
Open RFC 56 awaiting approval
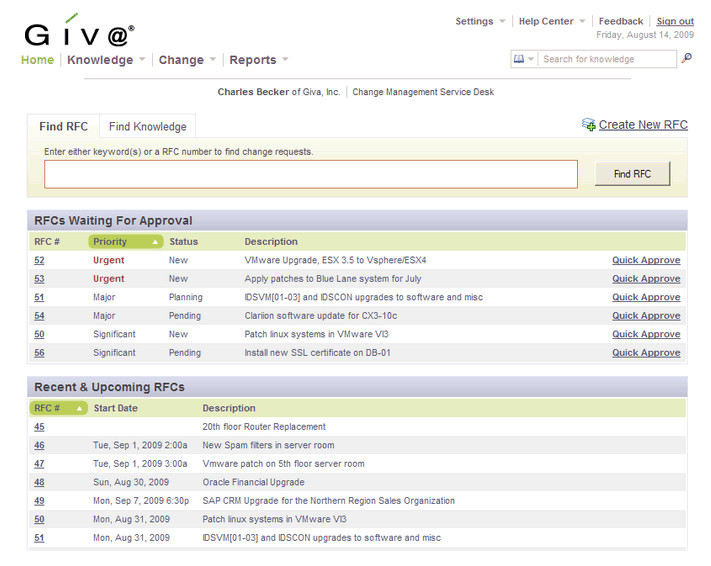click(x=39, y=353)
